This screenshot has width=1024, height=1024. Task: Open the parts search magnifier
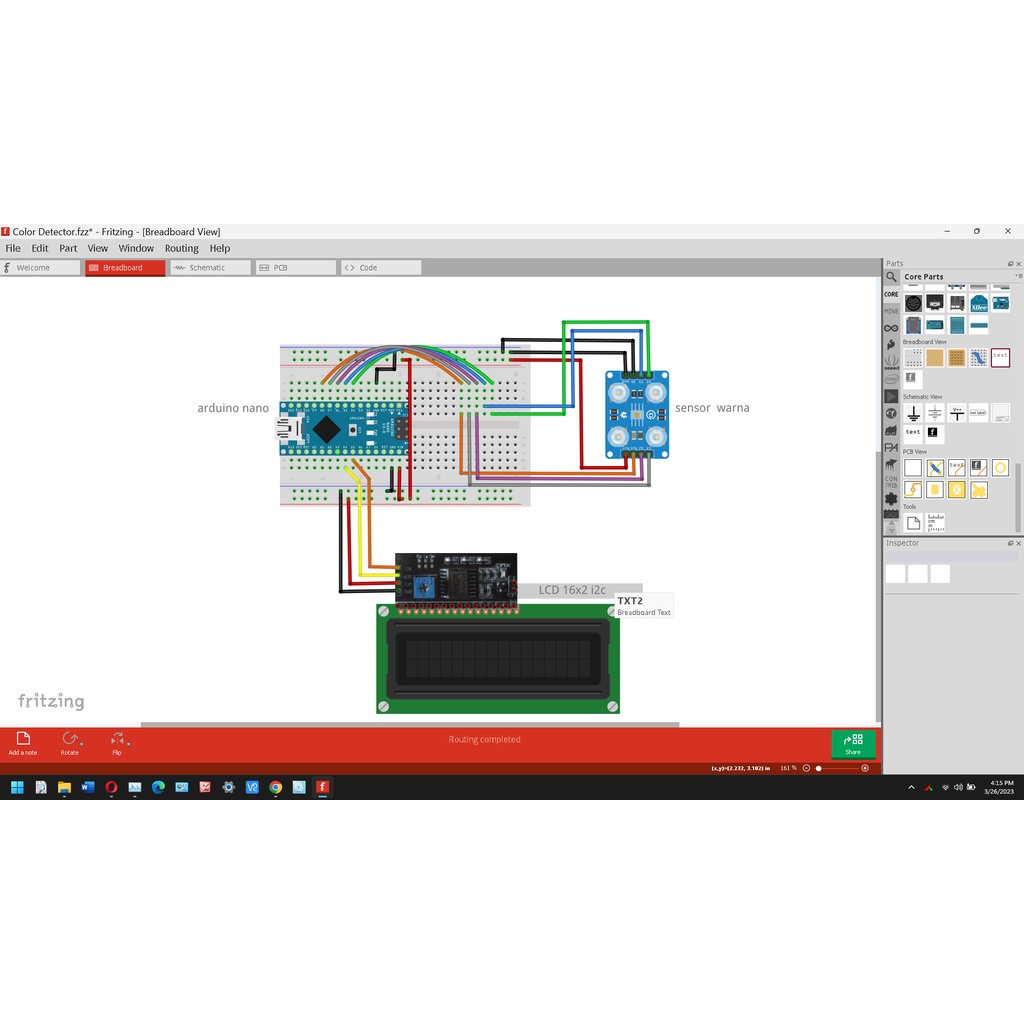coord(891,277)
